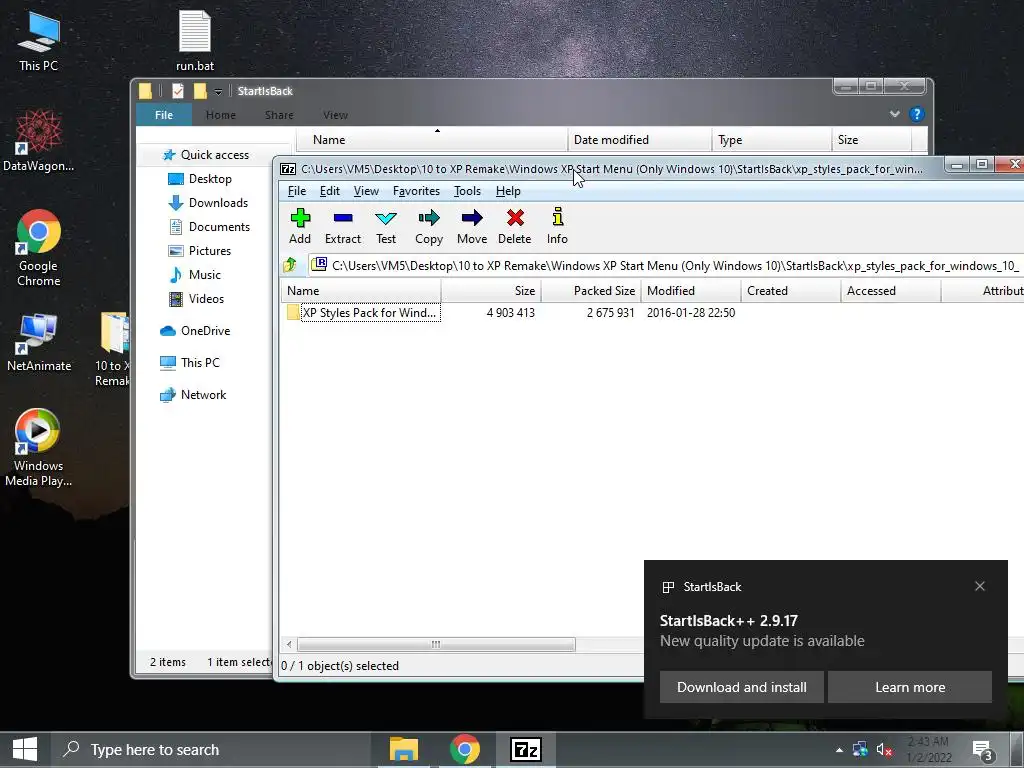Show hidden system tray icons
Screen dimensions: 1024x768
839,750
